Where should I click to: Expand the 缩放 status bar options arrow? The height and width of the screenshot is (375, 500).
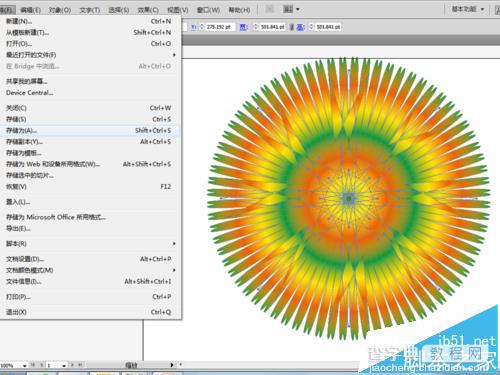[x=171, y=365]
